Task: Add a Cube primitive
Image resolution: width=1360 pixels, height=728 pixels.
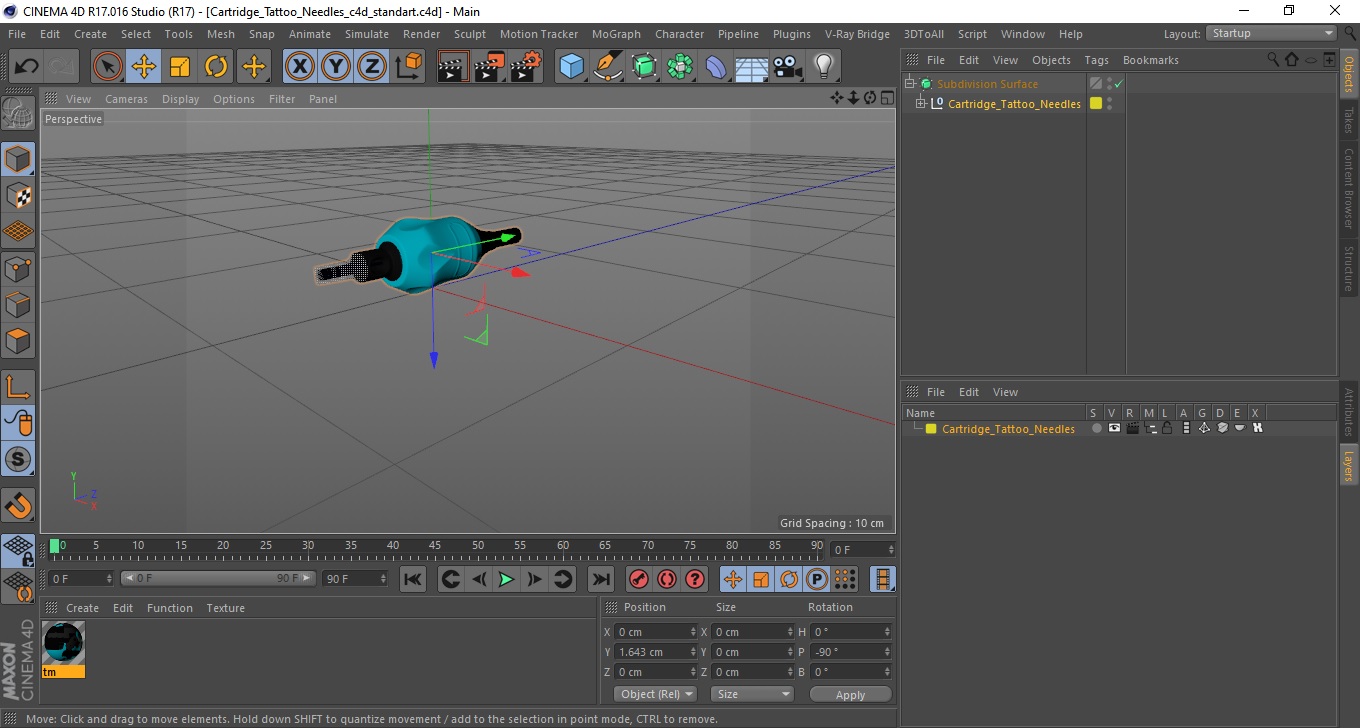Action: click(x=572, y=67)
